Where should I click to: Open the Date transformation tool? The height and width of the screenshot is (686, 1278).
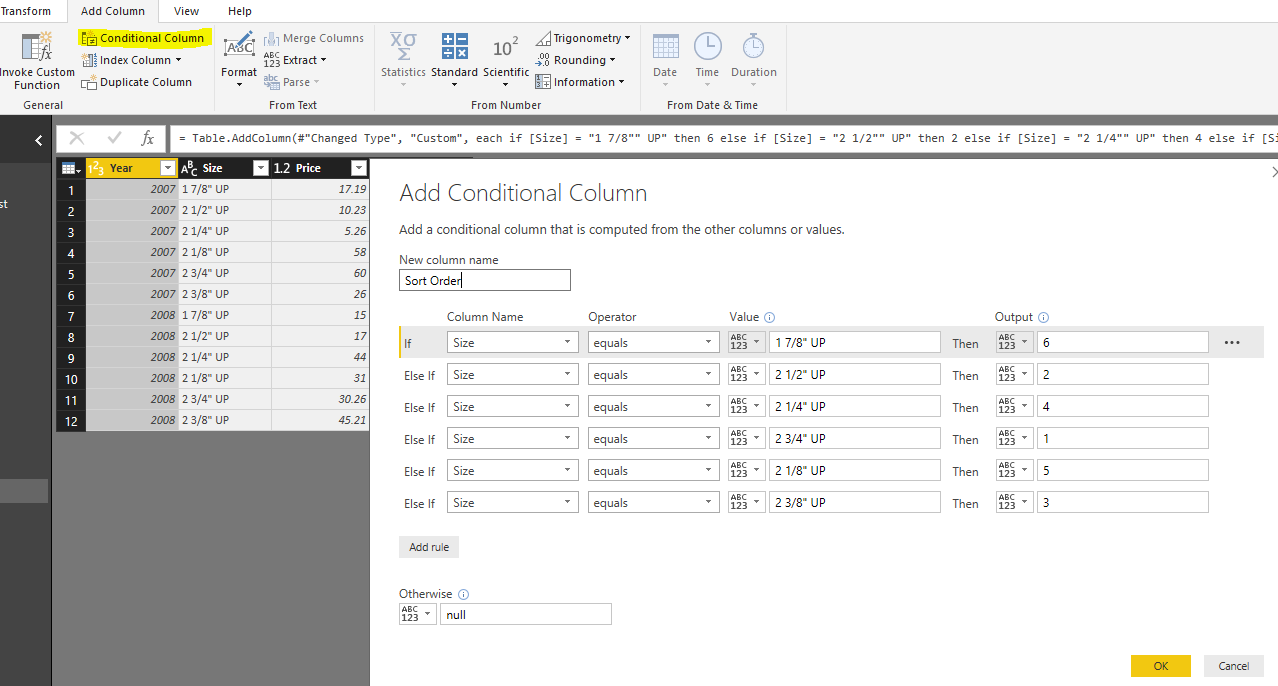click(x=665, y=59)
